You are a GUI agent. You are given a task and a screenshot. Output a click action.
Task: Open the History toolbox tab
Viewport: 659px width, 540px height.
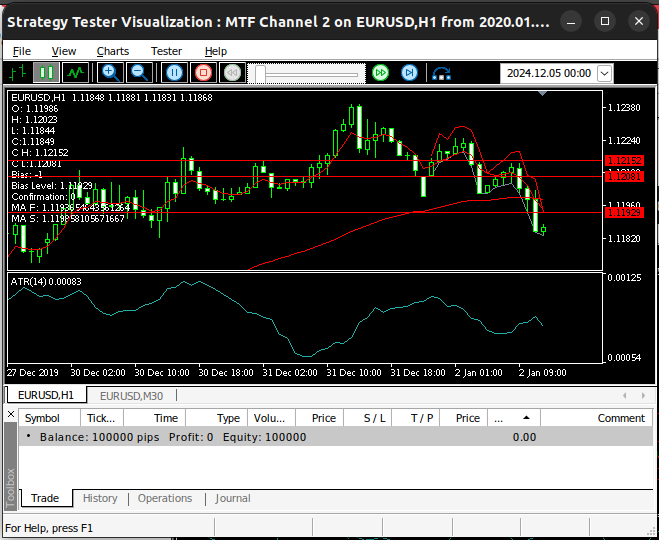pyautogui.click(x=100, y=498)
